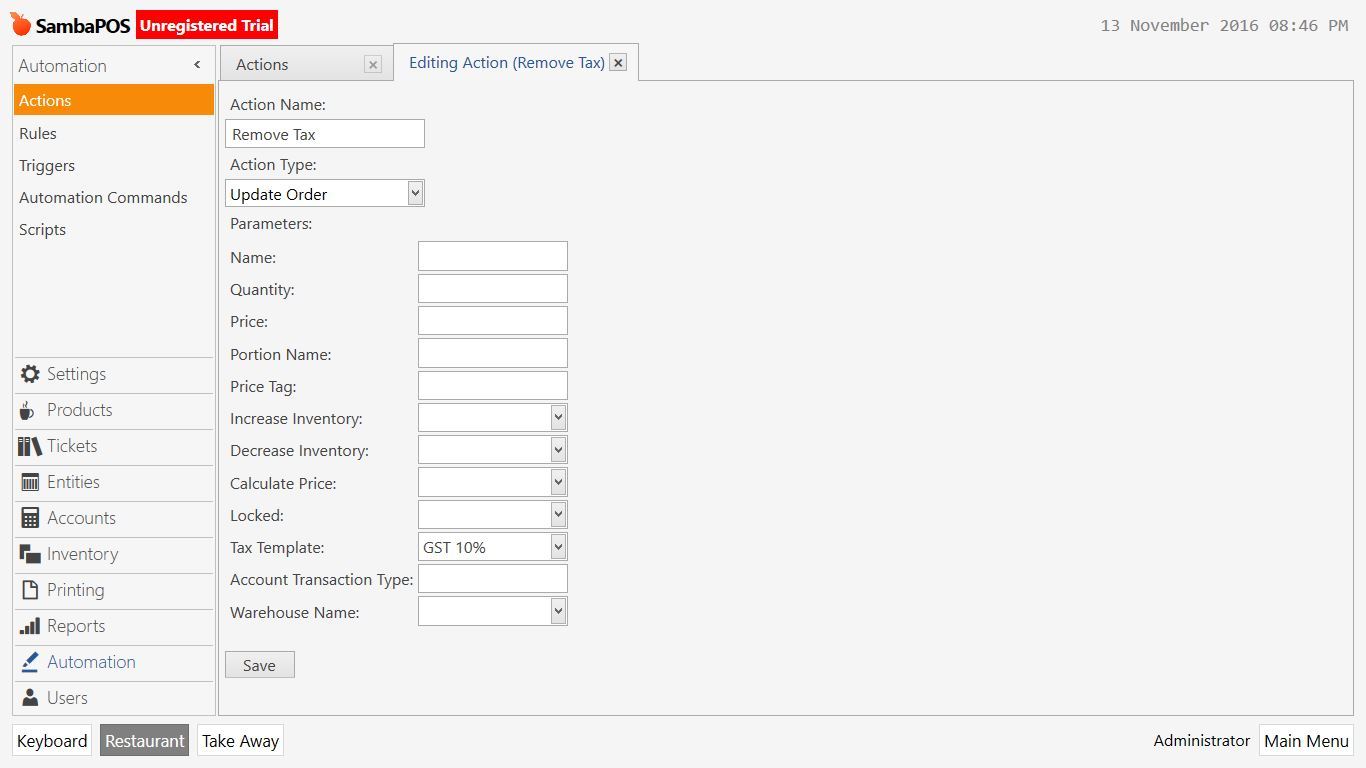The width and height of the screenshot is (1366, 768).
Task: Expand the Tax Template dropdown
Action: tap(558, 547)
